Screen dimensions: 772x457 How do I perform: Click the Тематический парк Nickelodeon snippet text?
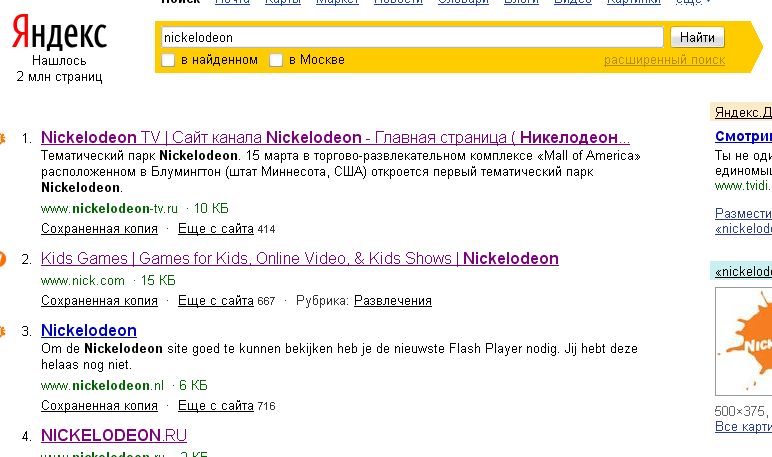click(x=341, y=171)
